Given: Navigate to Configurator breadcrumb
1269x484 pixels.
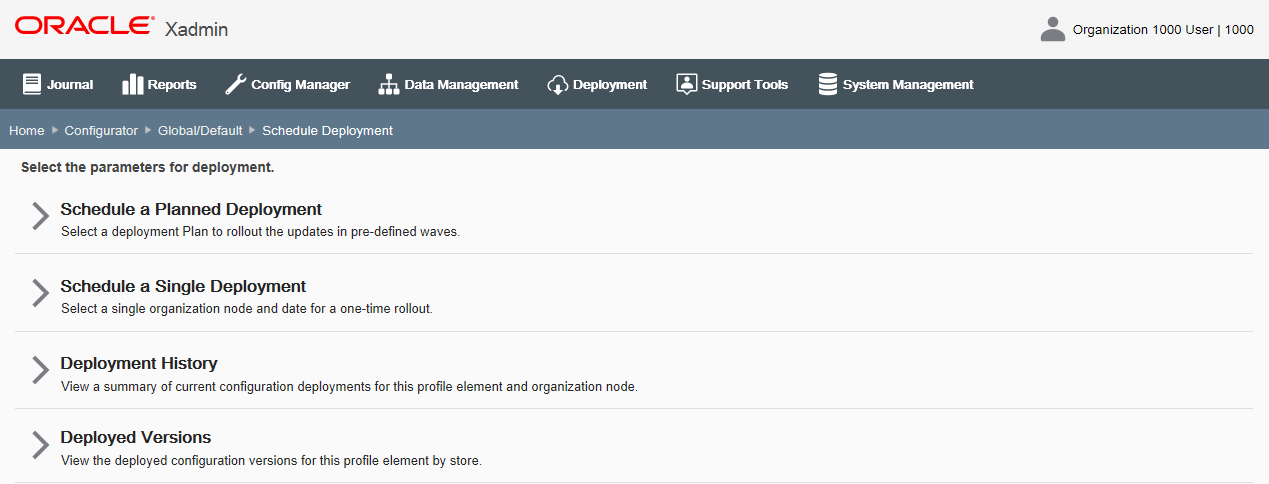Looking at the screenshot, I should [101, 131].
